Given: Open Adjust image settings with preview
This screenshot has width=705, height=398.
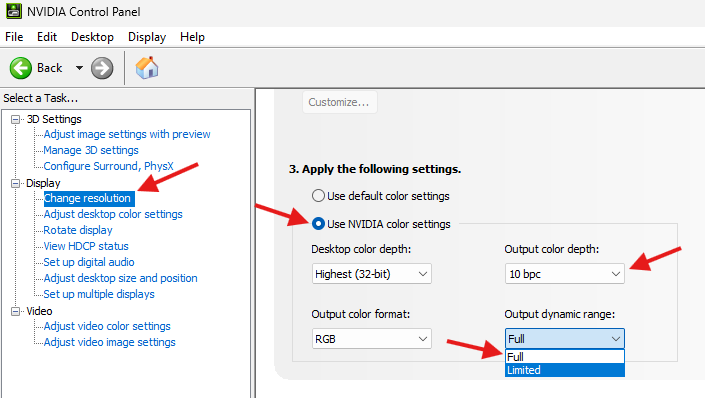Looking at the screenshot, I should (127, 134).
